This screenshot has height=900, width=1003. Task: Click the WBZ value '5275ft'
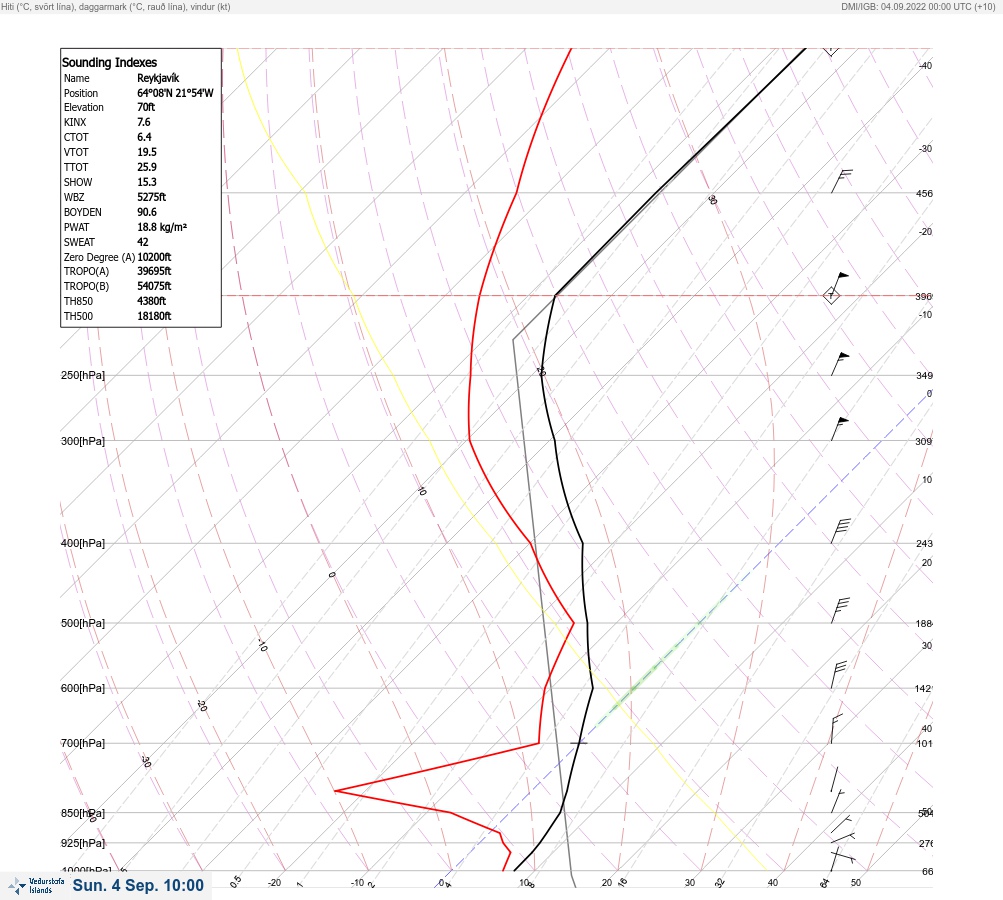[x=152, y=197]
